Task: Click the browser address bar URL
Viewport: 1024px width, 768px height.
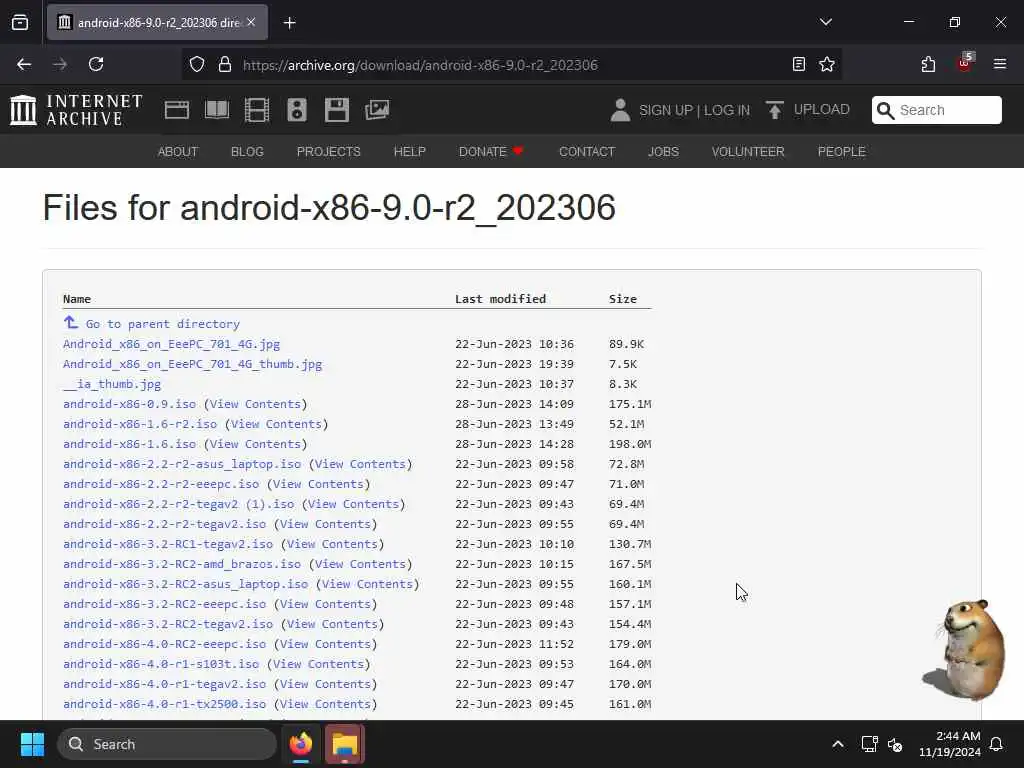Action: pos(420,65)
